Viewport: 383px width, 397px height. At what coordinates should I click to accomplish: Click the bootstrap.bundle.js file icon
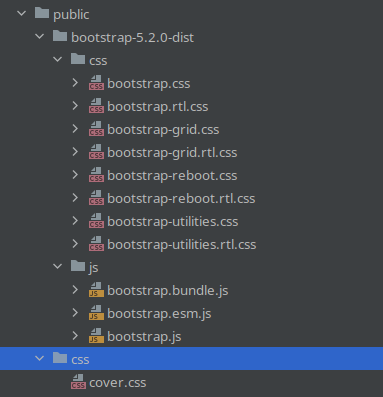pyautogui.click(x=96, y=290)
